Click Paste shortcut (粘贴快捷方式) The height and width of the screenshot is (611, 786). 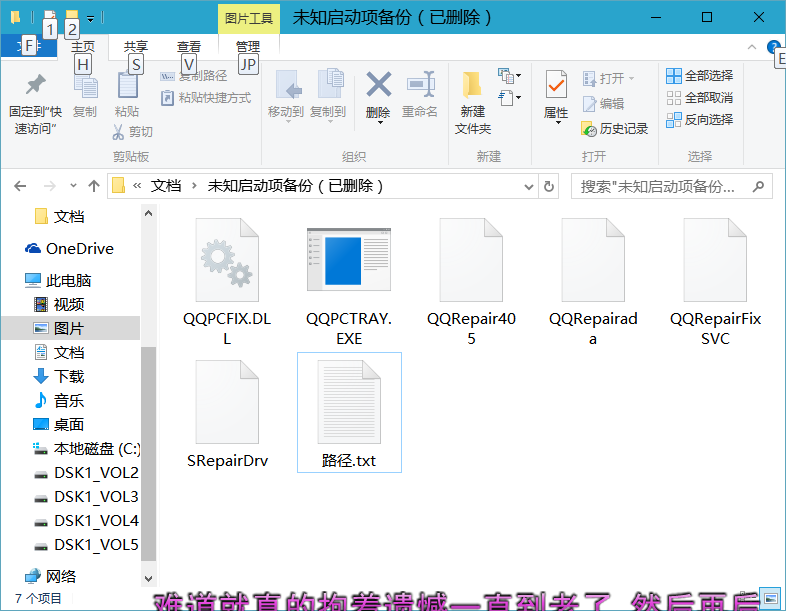pyautogui.click(x=206, y=98)
